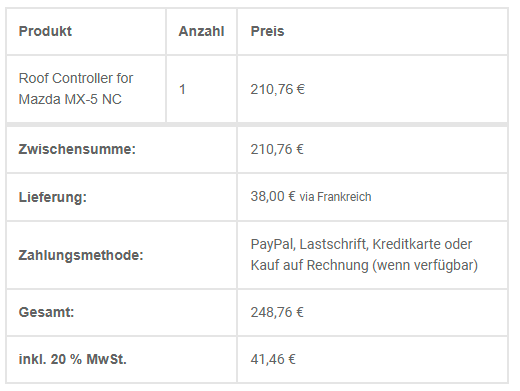Screen dimensions: 520x391
Task: Click the Lieferung label
Action: (x=53, y=197)
